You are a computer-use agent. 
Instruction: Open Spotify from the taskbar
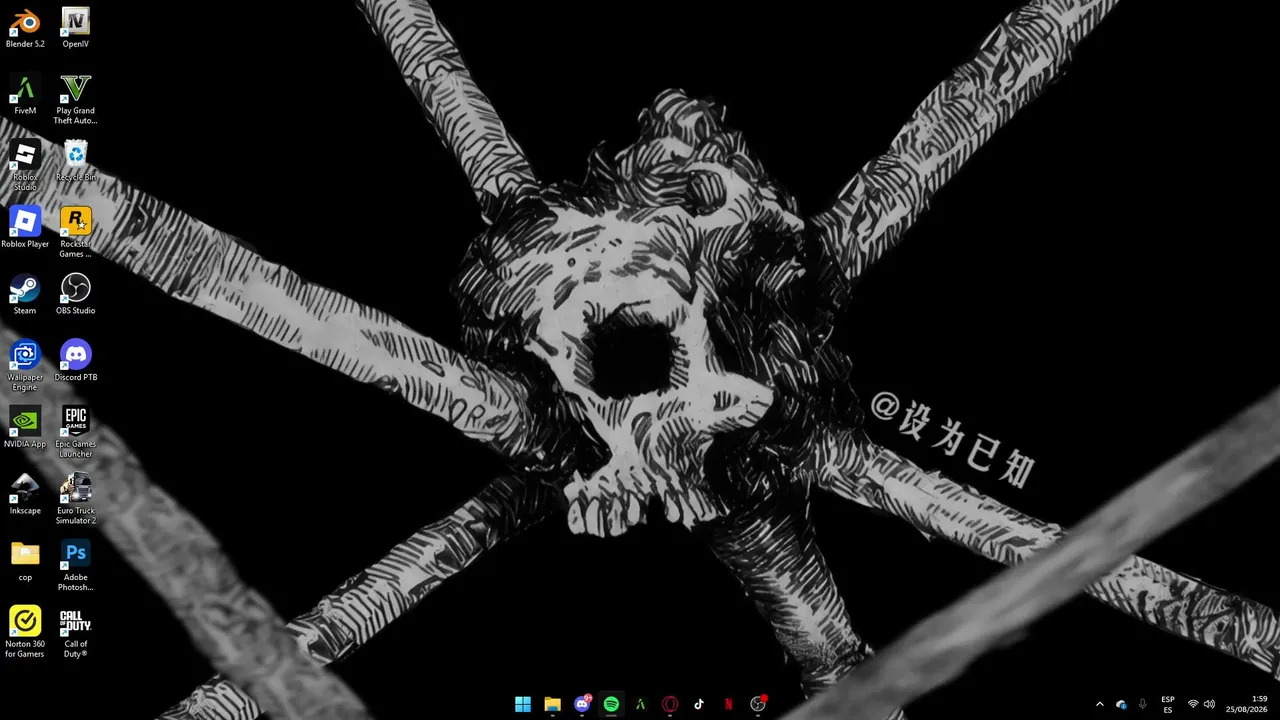pyautogui.click(x=611, y=704)
